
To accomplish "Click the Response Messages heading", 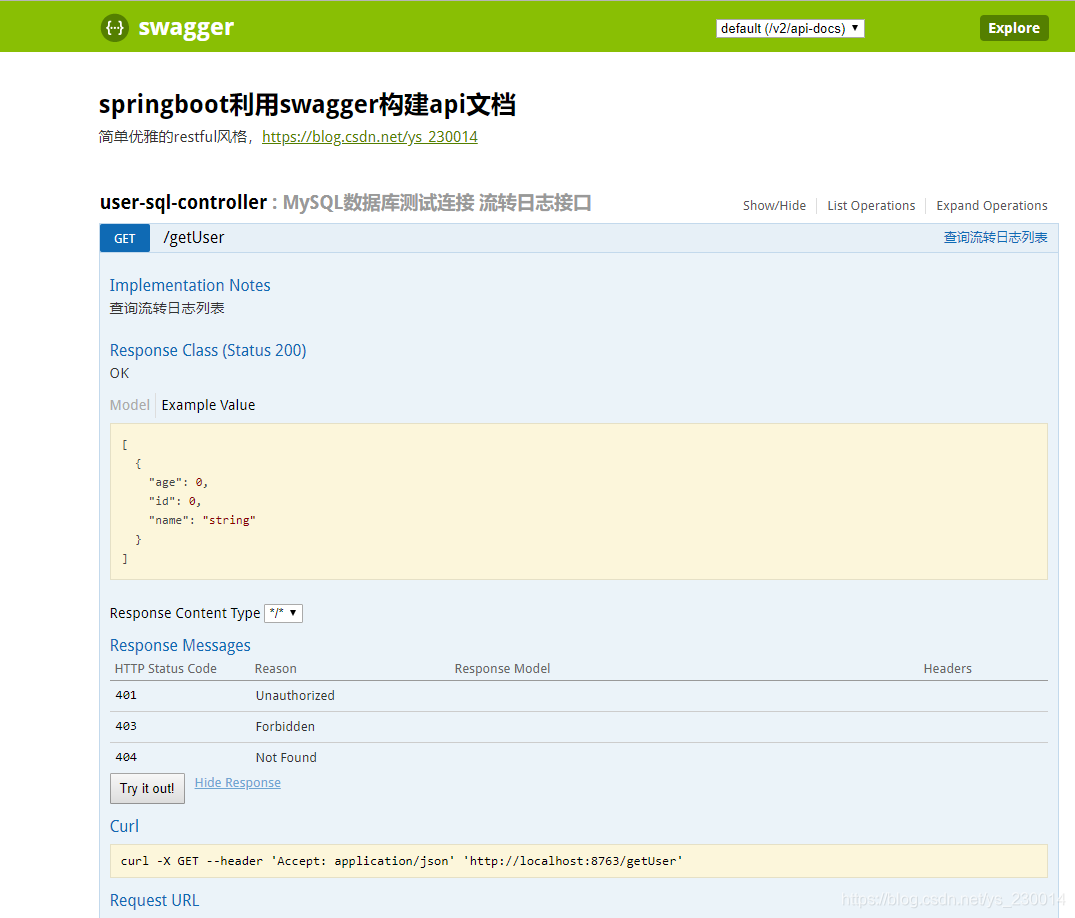I will [180, 645].
